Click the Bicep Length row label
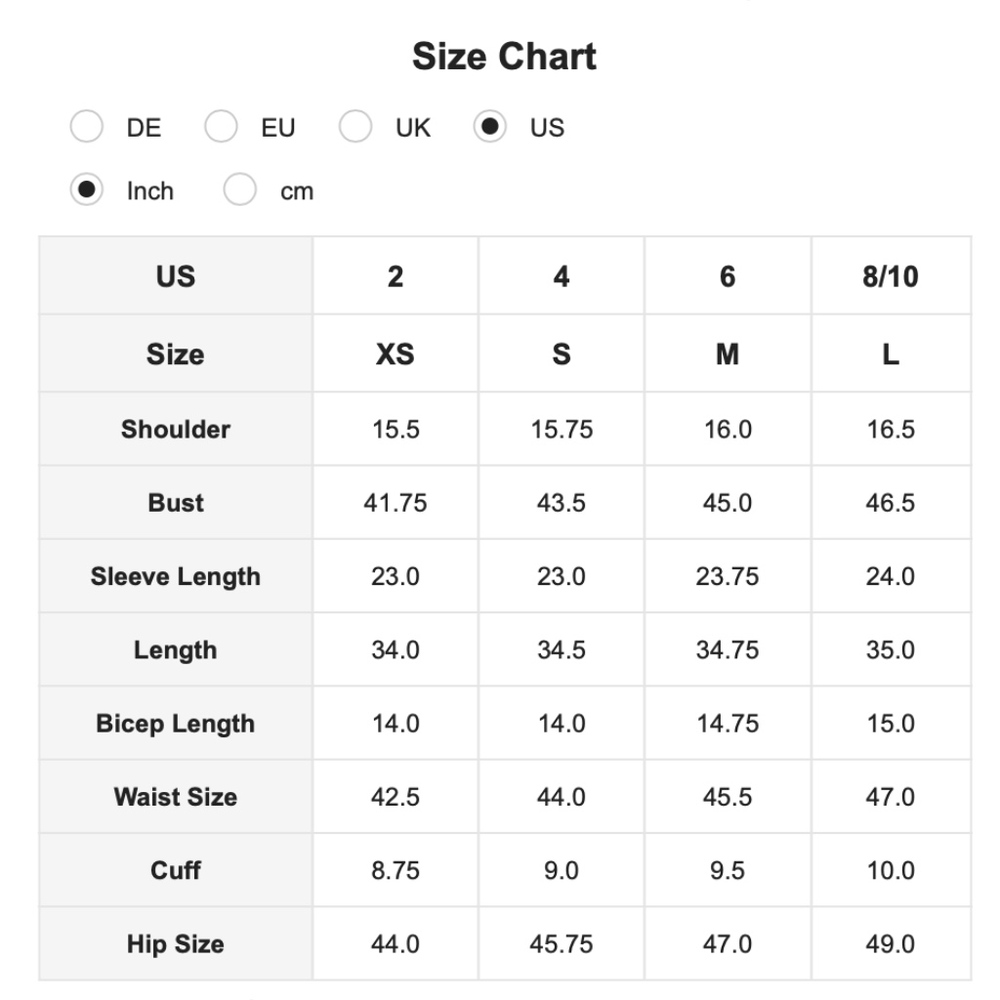 [176, 723]
